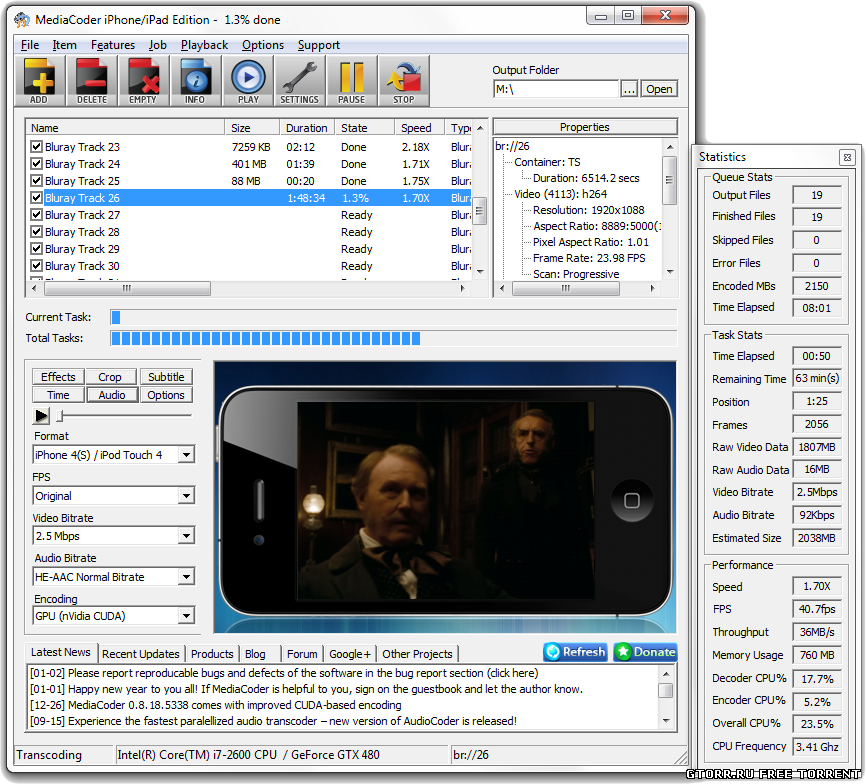Viewport: 866px width, 784px height.
Task: Select the Latest News tab
Action: coord(61,653)
